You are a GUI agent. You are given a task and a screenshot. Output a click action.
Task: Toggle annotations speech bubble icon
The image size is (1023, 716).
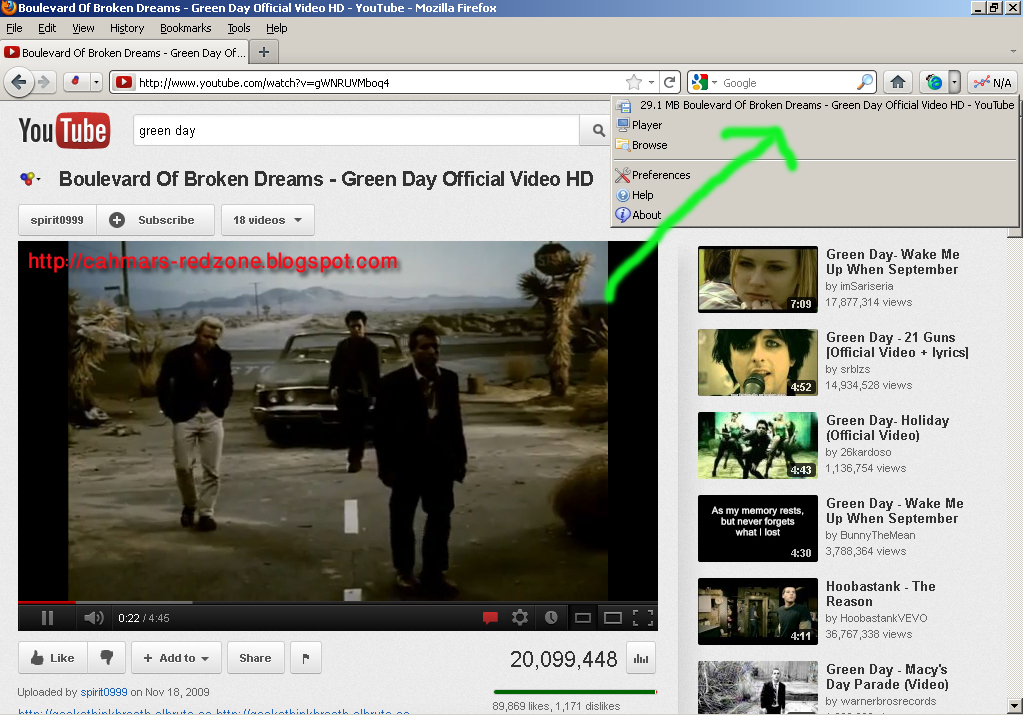490,617
